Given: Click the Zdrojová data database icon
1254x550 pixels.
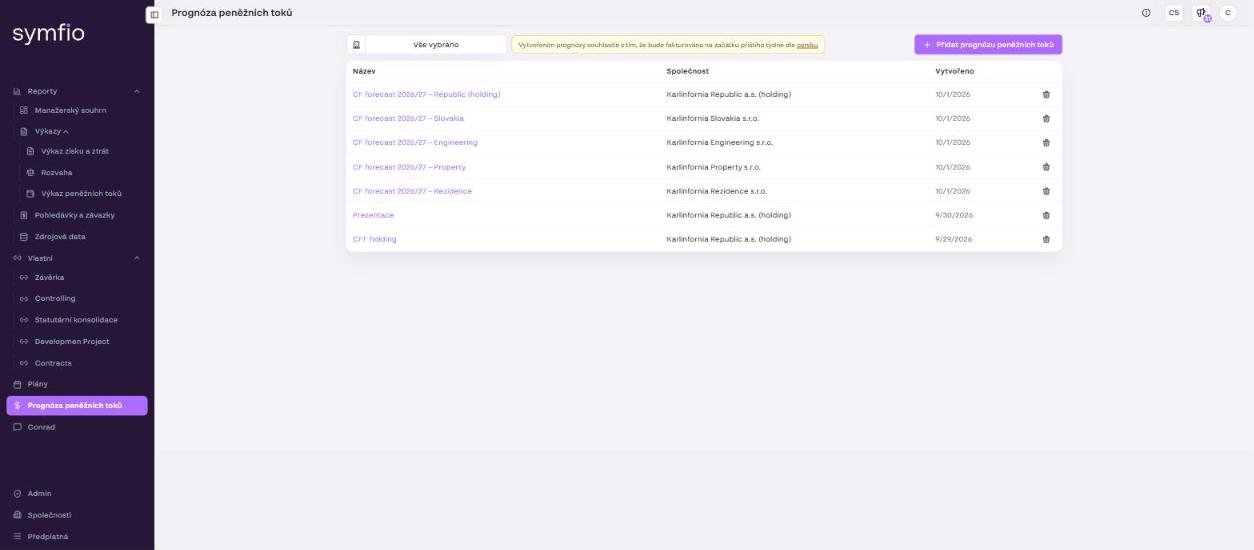Looking at the screenshot, I should pos(24,237).
